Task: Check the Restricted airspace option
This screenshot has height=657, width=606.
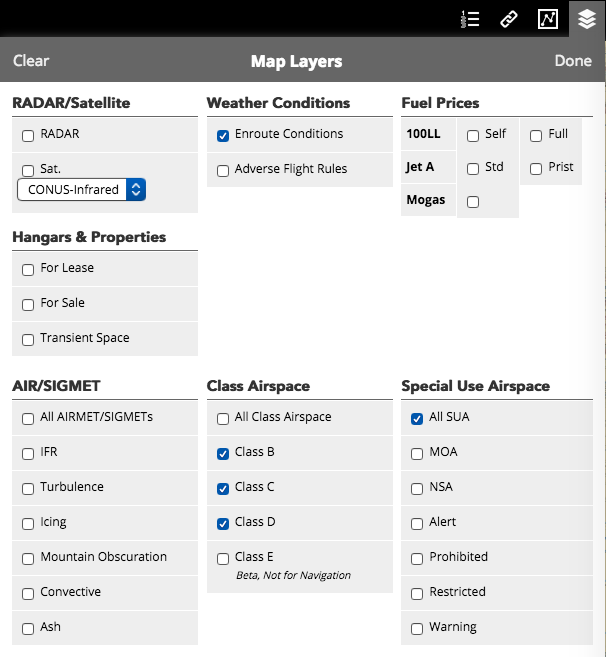Action: point(417,593)
